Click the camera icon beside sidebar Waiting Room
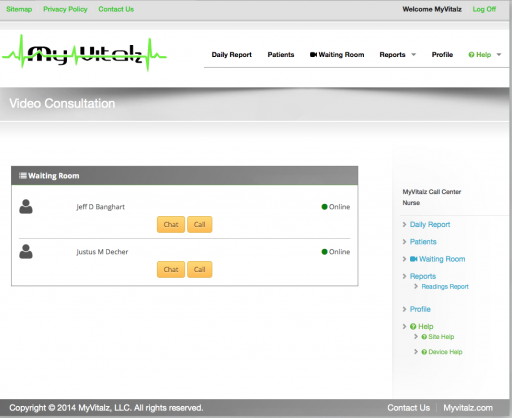This screenshot has height=418, width=512. pyautogui.click(x=414, y=259)
